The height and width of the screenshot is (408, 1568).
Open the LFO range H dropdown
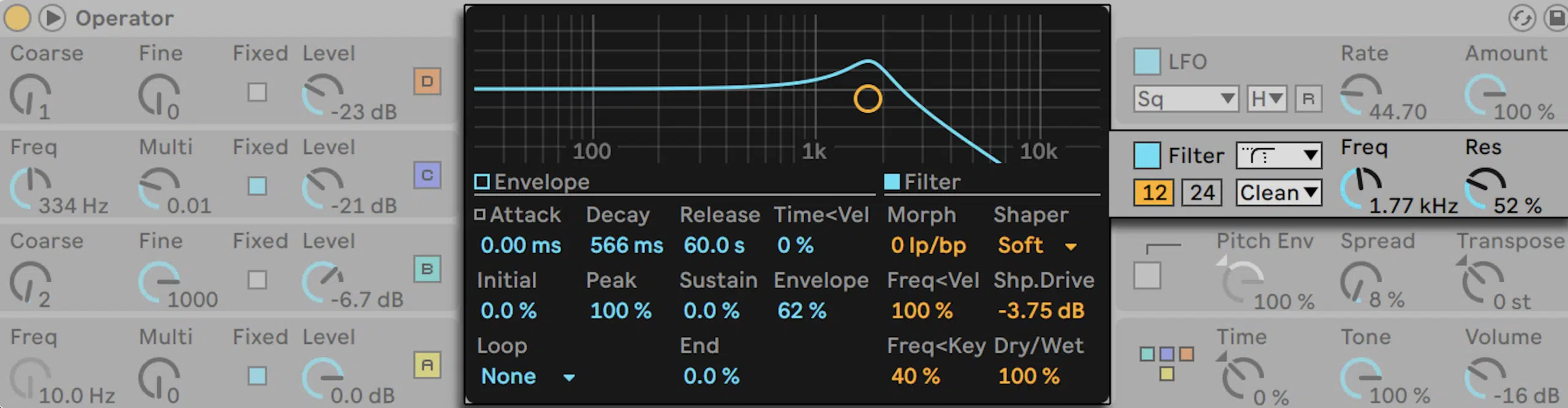[x=1267, y=99]
